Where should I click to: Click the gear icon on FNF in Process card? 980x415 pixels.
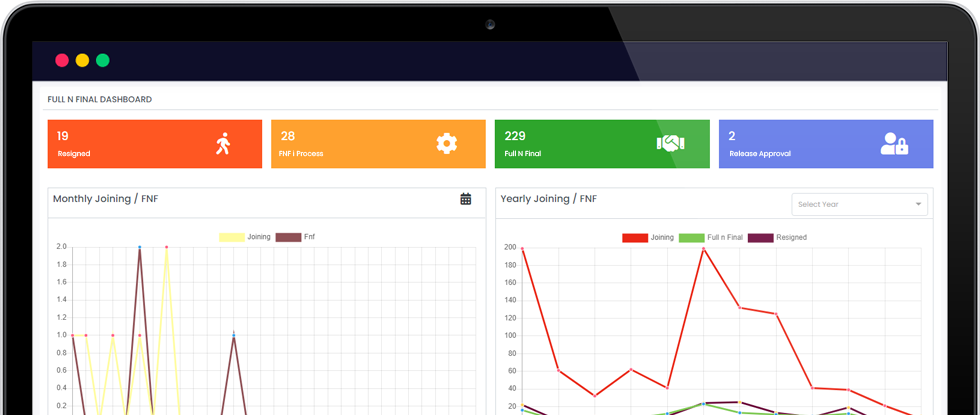pyautogui.click(x=446, y=144)
